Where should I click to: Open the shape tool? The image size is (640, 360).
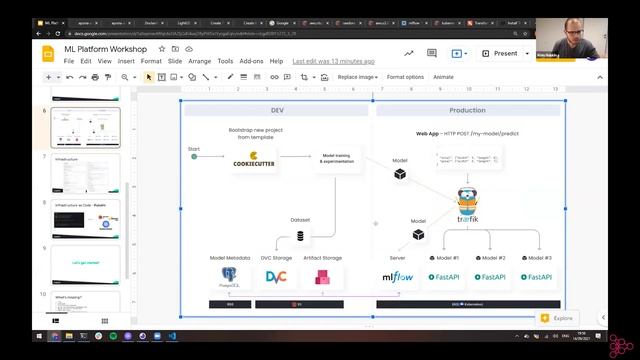click(x=192, y=77)
